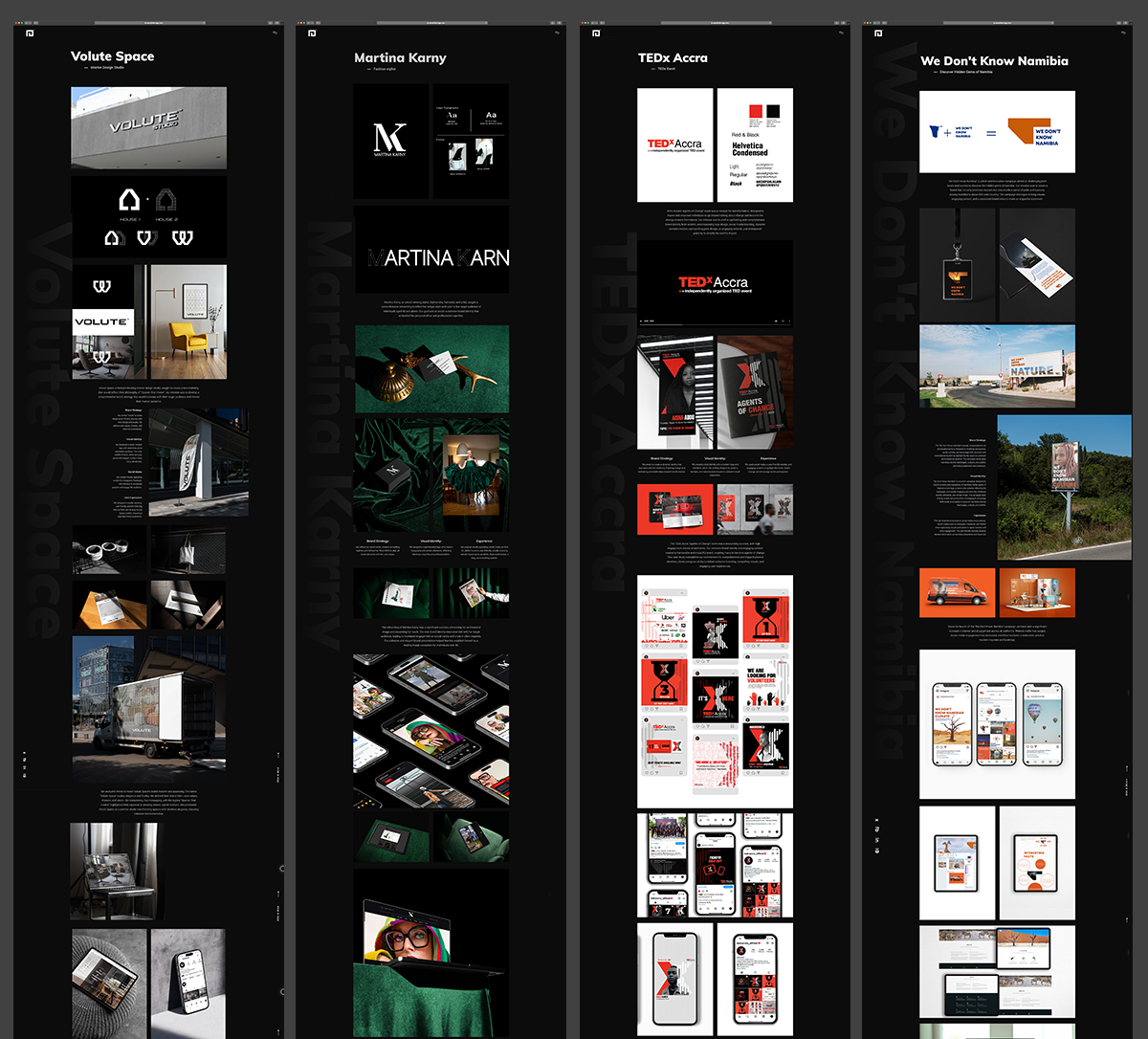The height and width of the screenshot is (1039, 1148).
Task: Open the Volute flag banner photo
Action: 198,462
